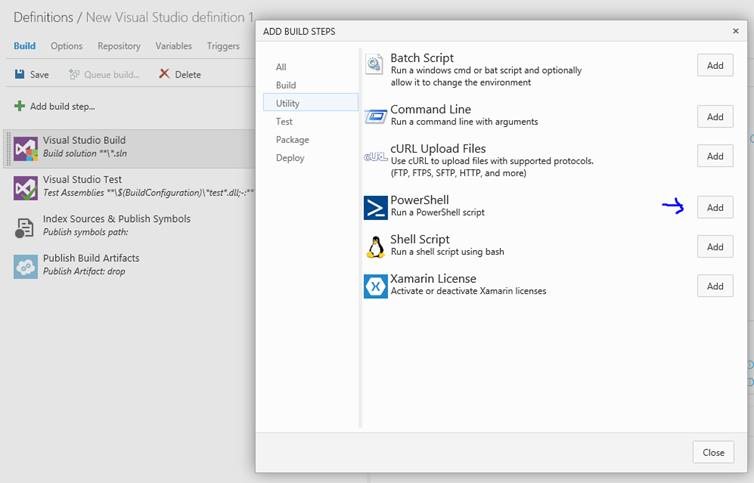Click the Visual Studio Test step icon
The width and height of the screenshot is (754, 483).
(25, 188)
